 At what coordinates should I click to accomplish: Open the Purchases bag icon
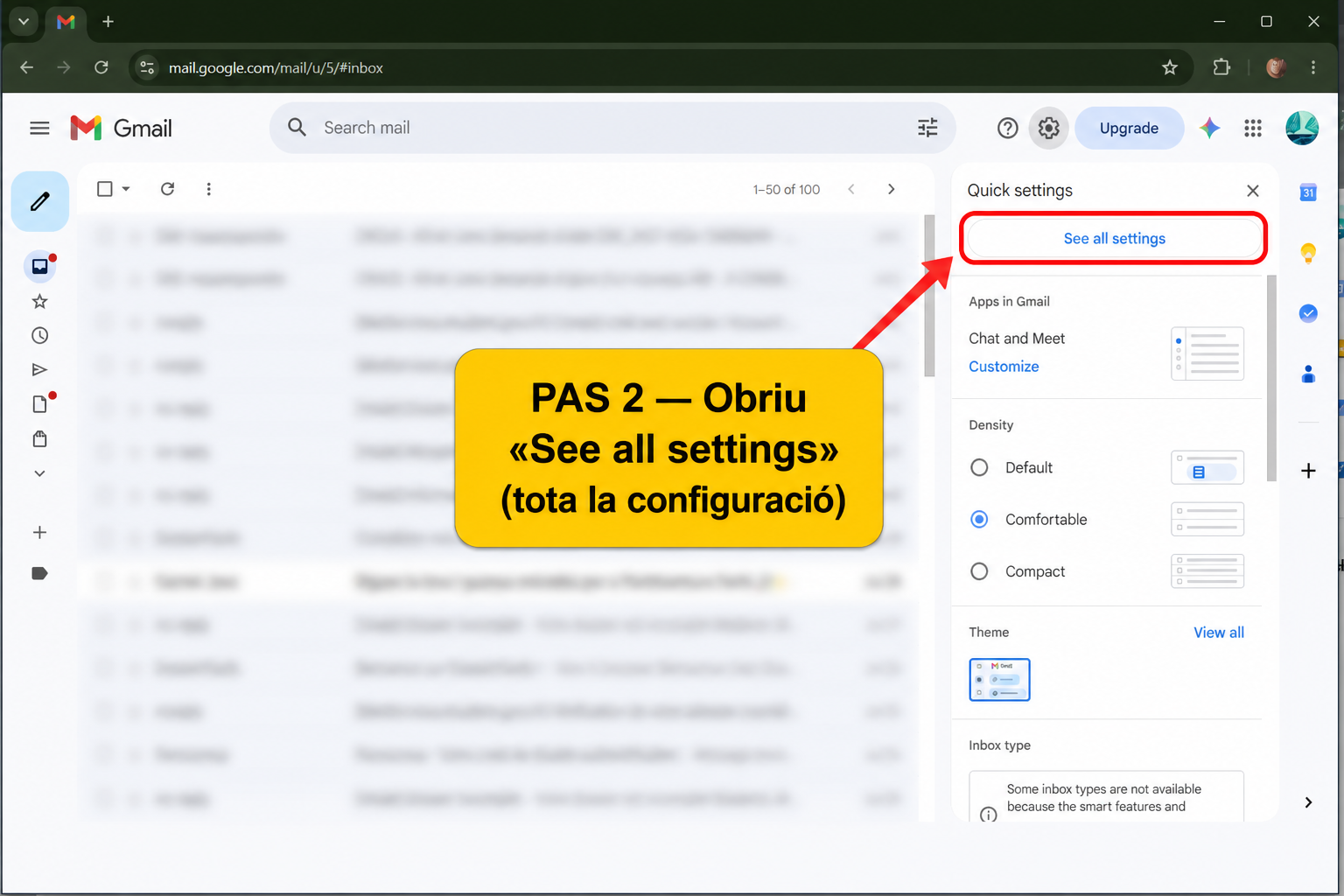click(x=39, y=438)
